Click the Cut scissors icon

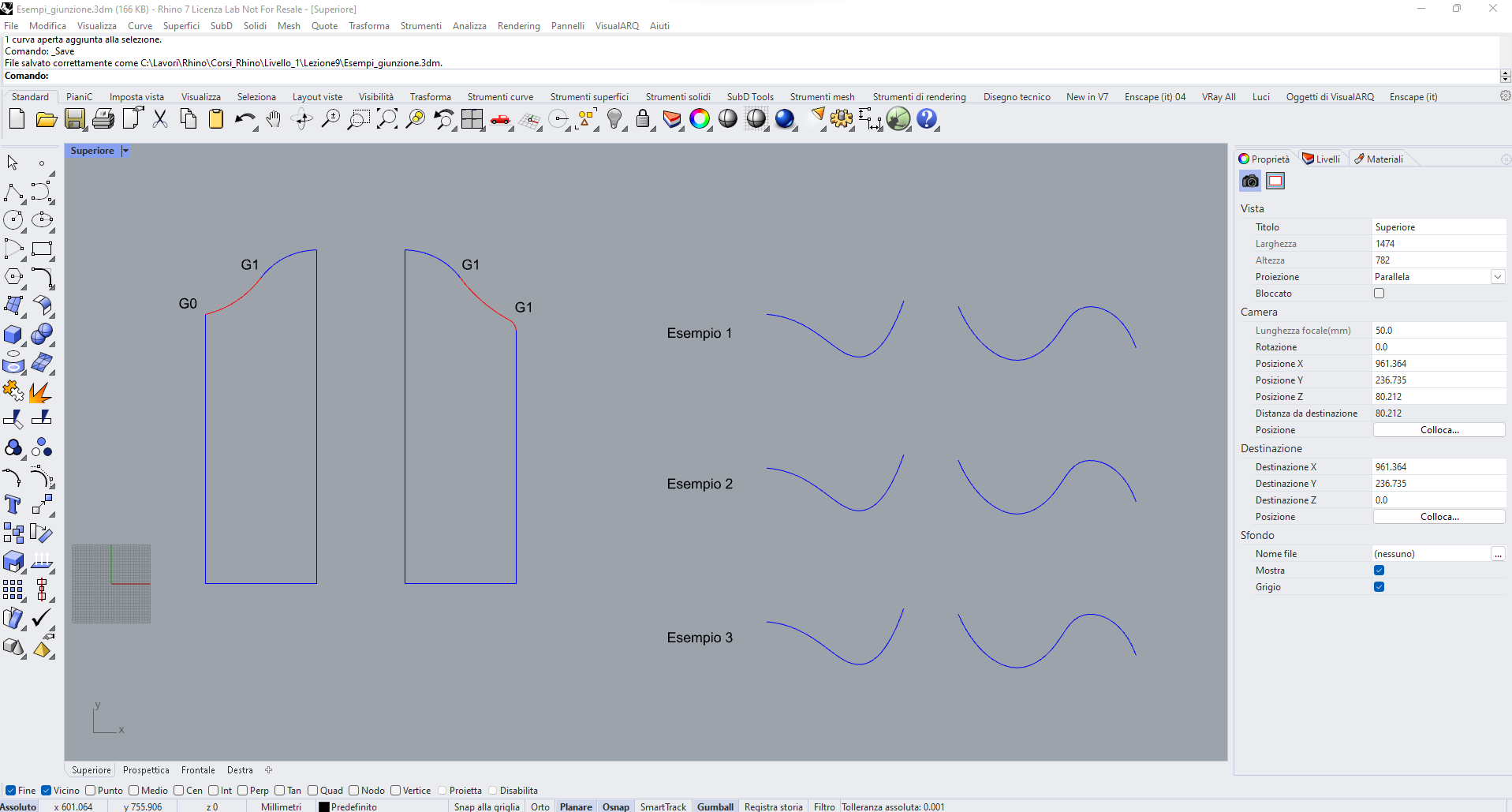[x=160, y=119]
